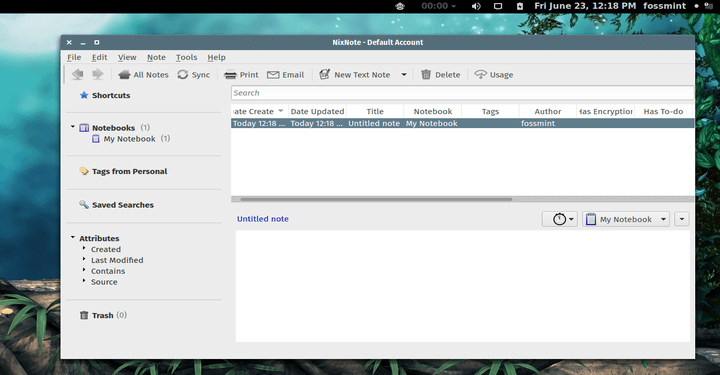720x375 pixels.
Task: Expand the note details arrow button
Action: (682, 219)
